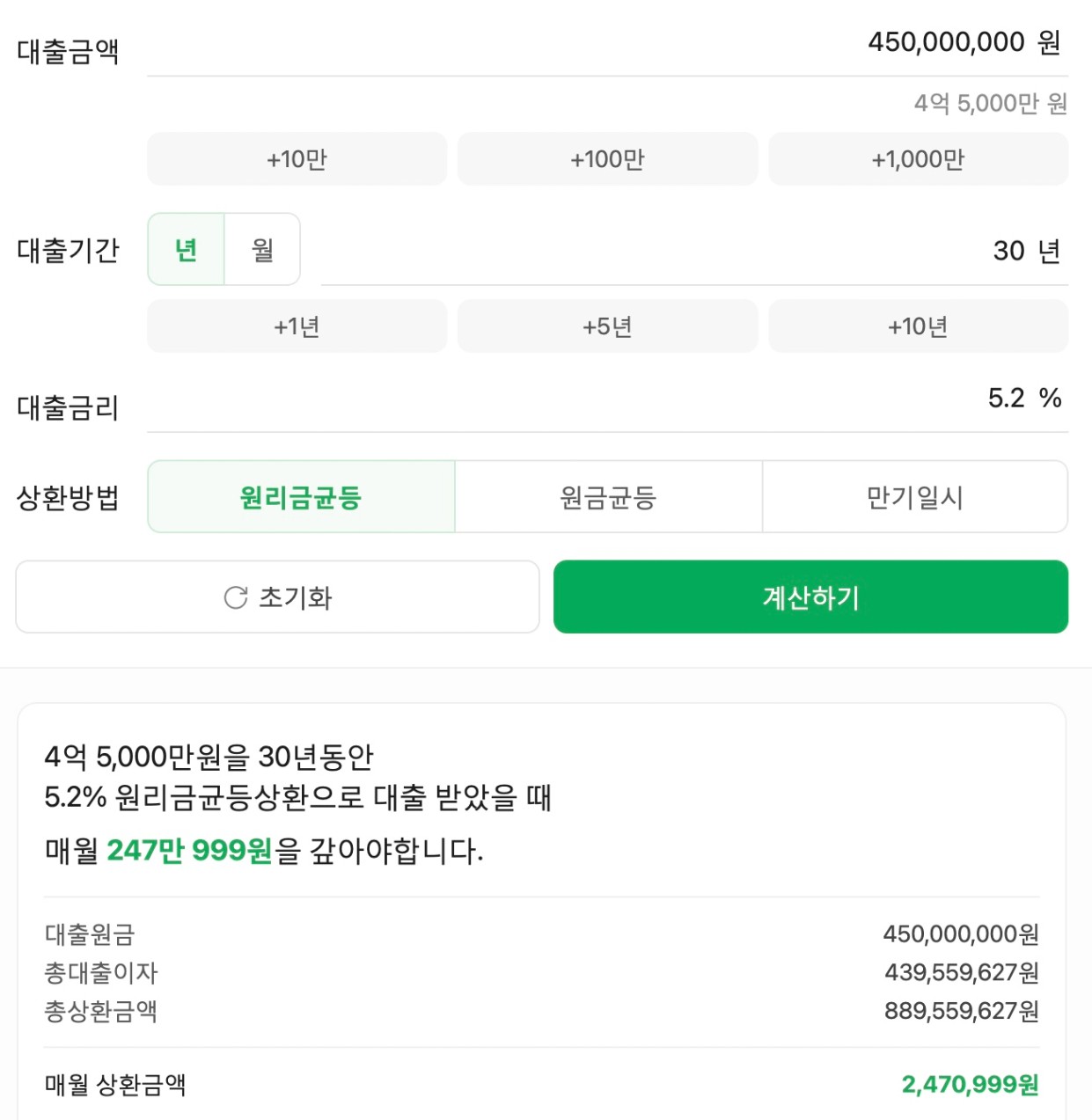Click the green 247만 999원 highlighted text
Viewport: 1092px width, 1120px height.
tap(189, 851)
